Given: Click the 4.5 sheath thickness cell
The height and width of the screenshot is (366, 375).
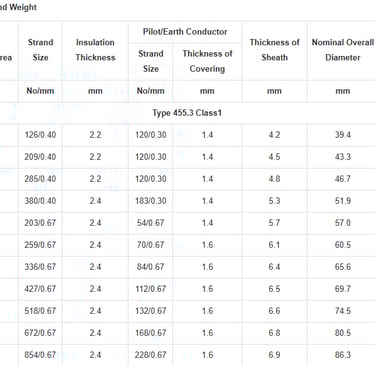Looking at the screenshot, I should point(274,157).
